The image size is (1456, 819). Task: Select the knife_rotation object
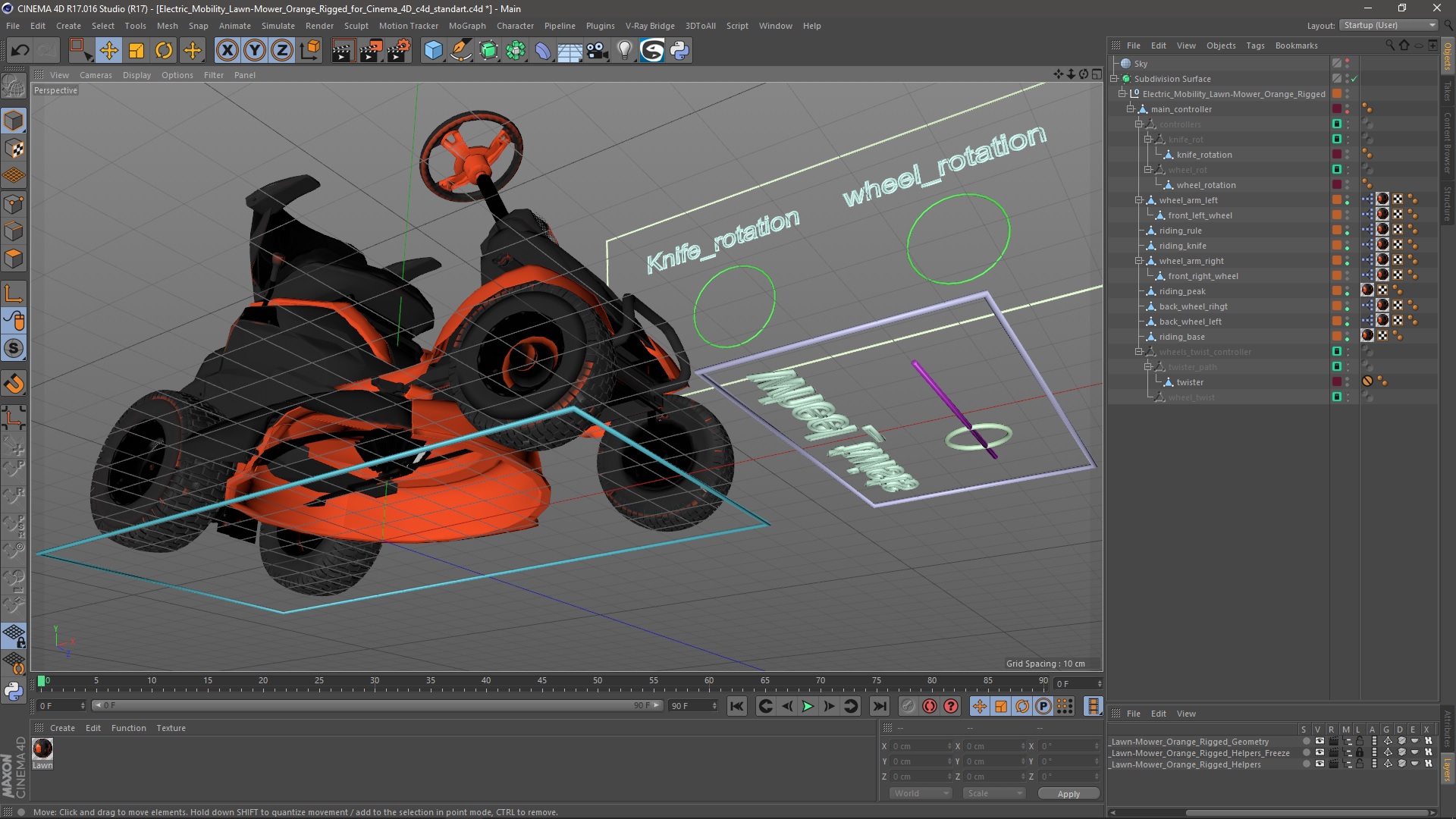point(1203,155)
